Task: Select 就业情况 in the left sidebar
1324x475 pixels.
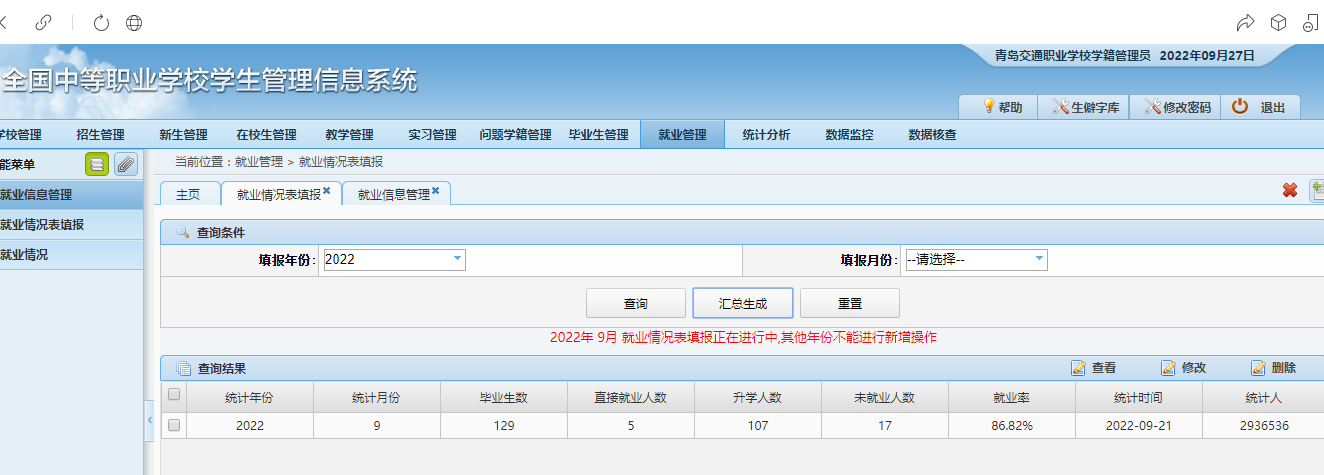Action: point(25,255)
